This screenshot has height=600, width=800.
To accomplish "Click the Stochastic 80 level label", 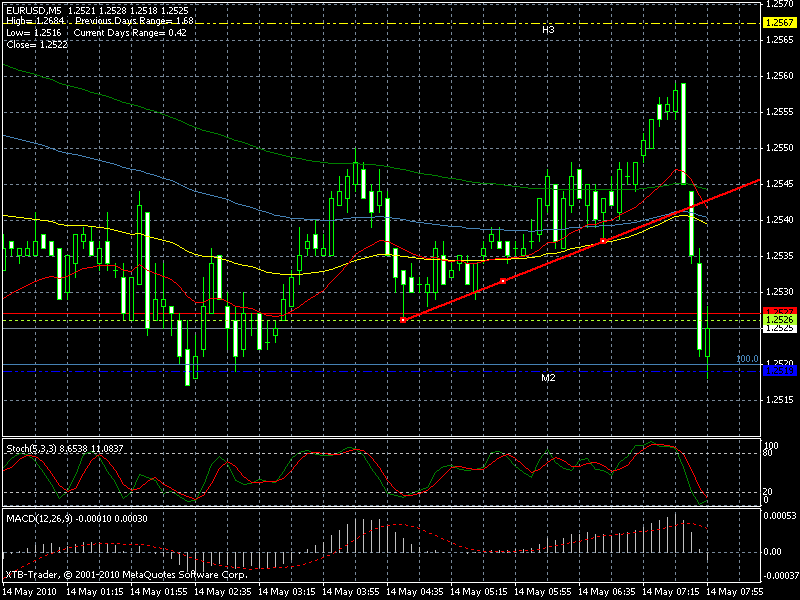I will 769,453.
